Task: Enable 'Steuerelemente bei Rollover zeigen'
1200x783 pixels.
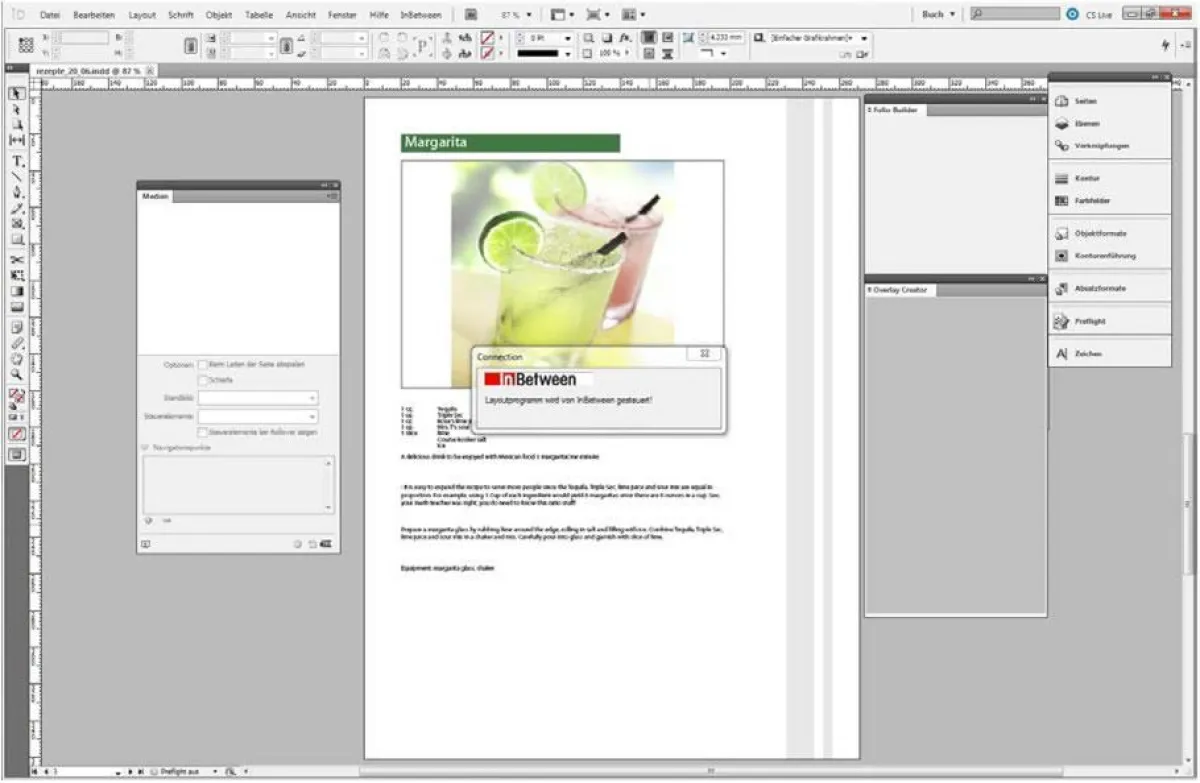Action: click(x=202, y=432)
